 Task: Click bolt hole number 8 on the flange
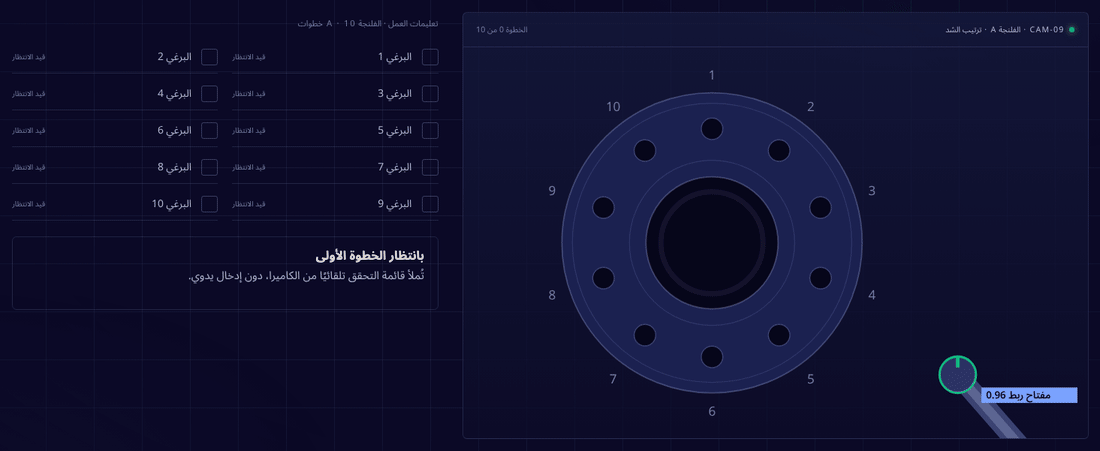click(x=603, y=278)
